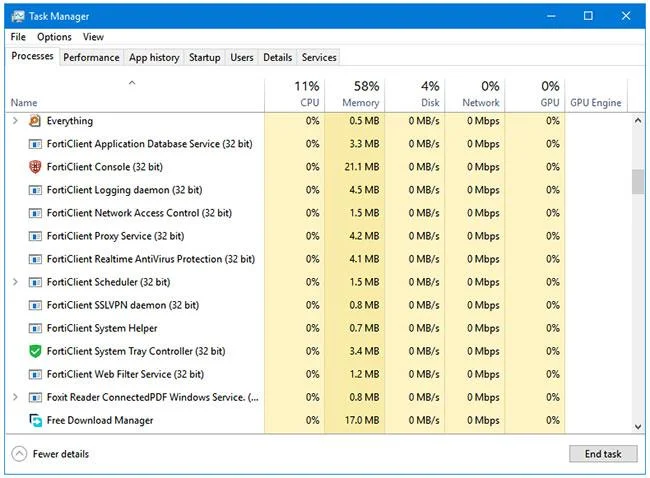650x478 pixels.
Task: Expand the FortiClient Scheduler process group
Action: 15,282
